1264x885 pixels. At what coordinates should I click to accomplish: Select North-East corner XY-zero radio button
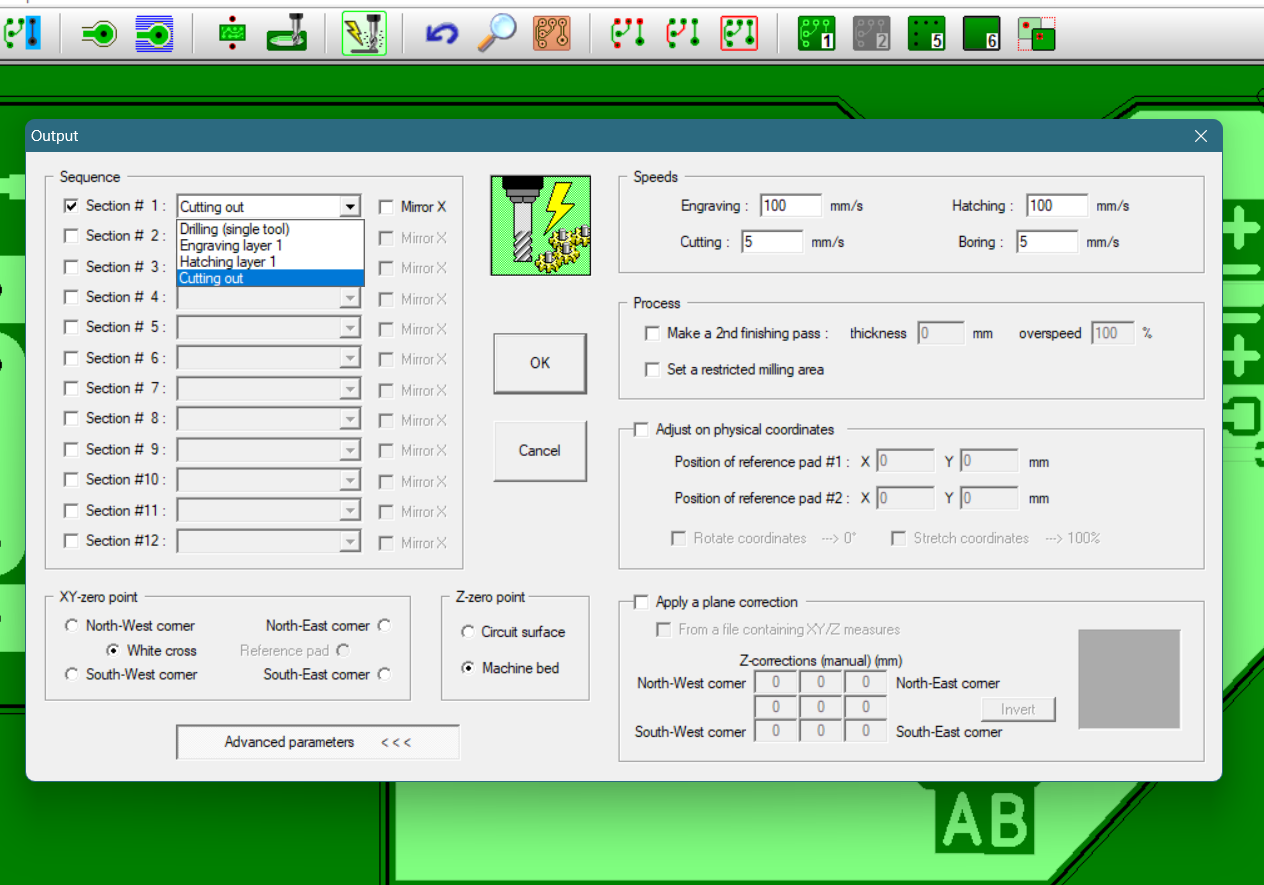[x=384, y=626]
